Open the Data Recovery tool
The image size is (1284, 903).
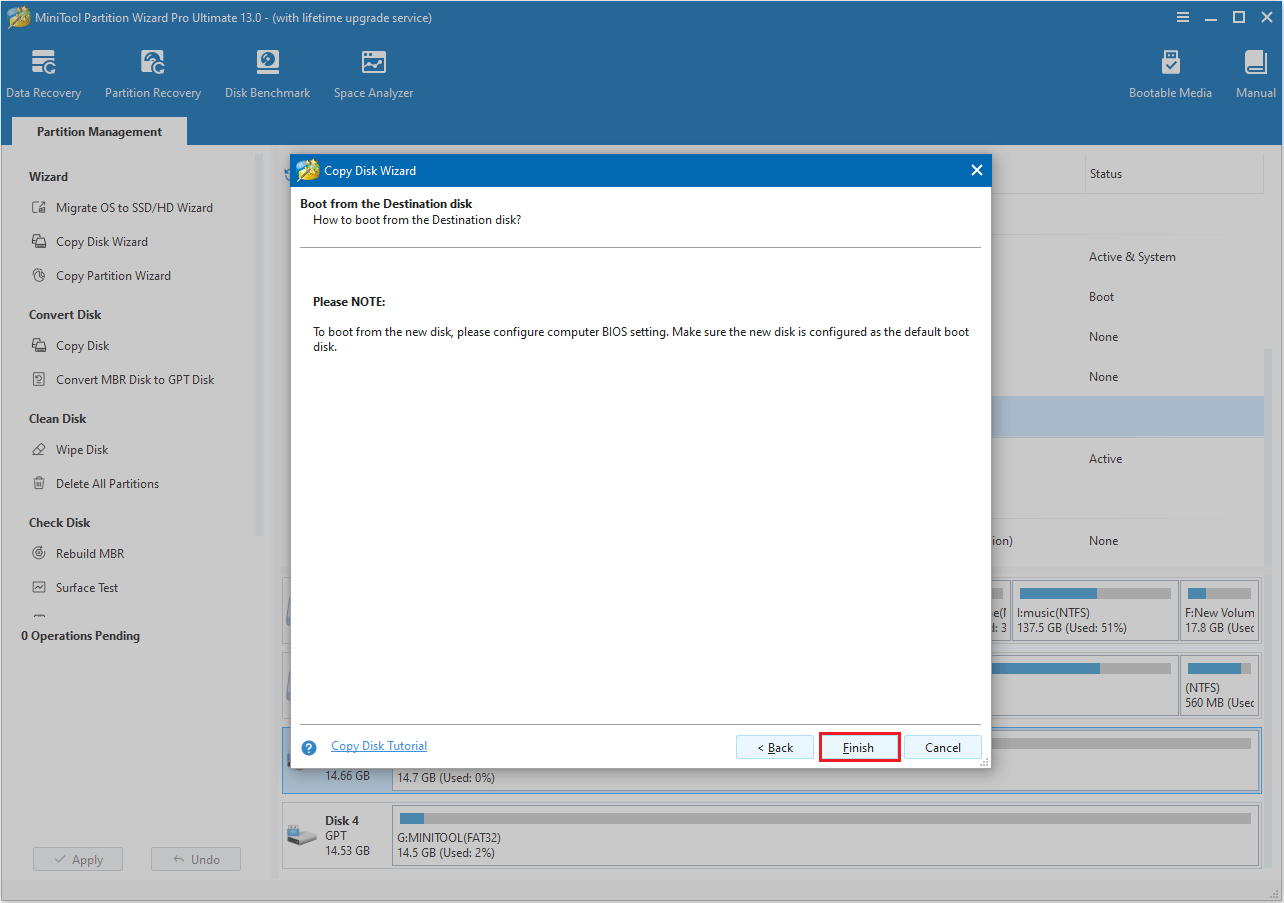pyautogui.click(x=44, y=71)
